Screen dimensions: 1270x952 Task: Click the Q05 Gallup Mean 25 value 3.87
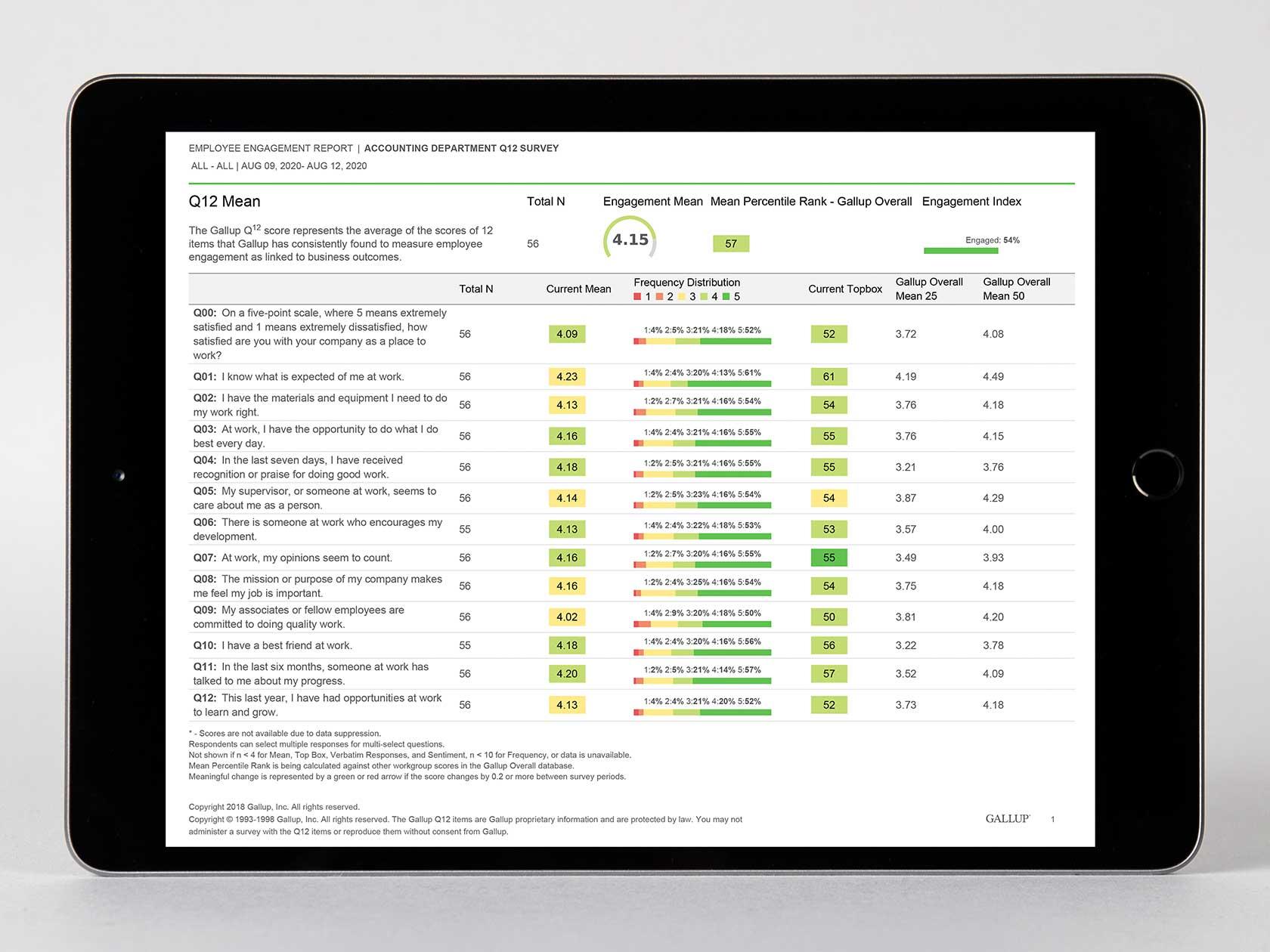pyautogui.click(x=906, y=498)
